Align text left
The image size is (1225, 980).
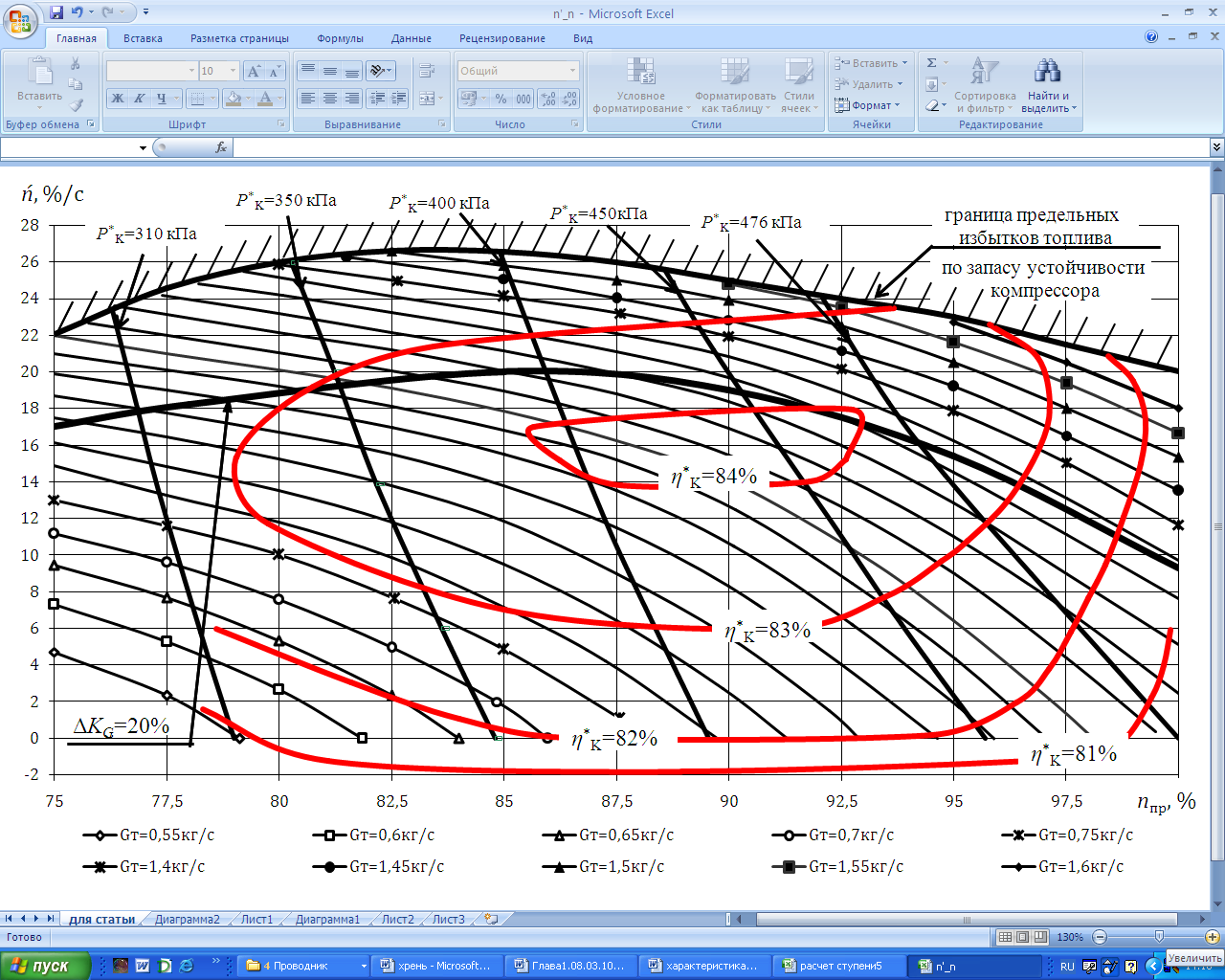(x=307, y=99)
